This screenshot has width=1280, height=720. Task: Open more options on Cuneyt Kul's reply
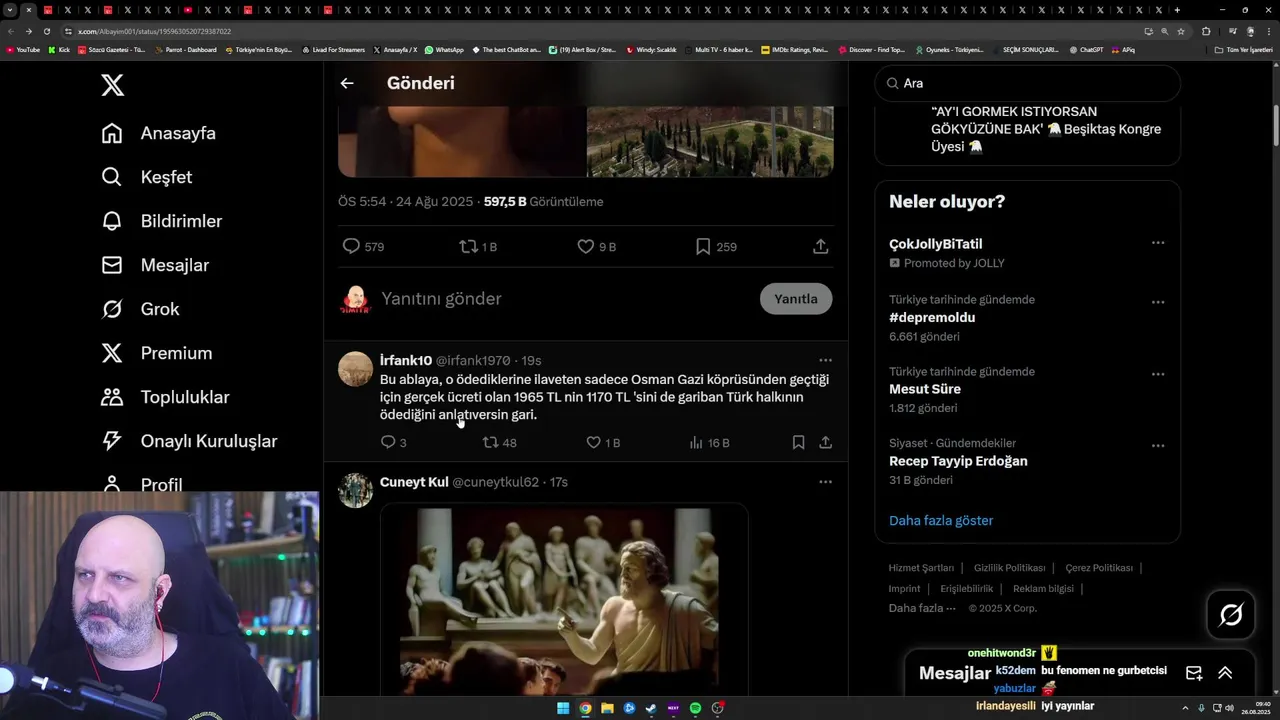(x=825, y=482)
